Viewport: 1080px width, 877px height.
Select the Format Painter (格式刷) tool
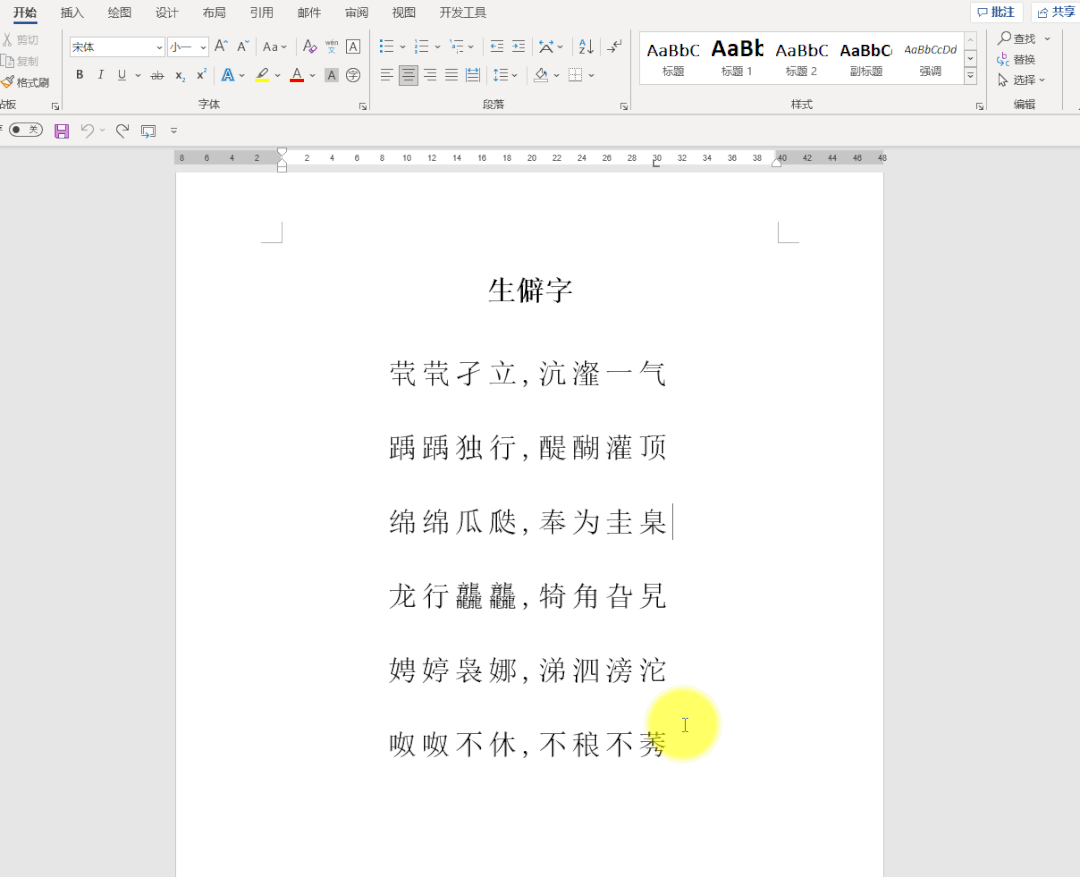point(27,81)
